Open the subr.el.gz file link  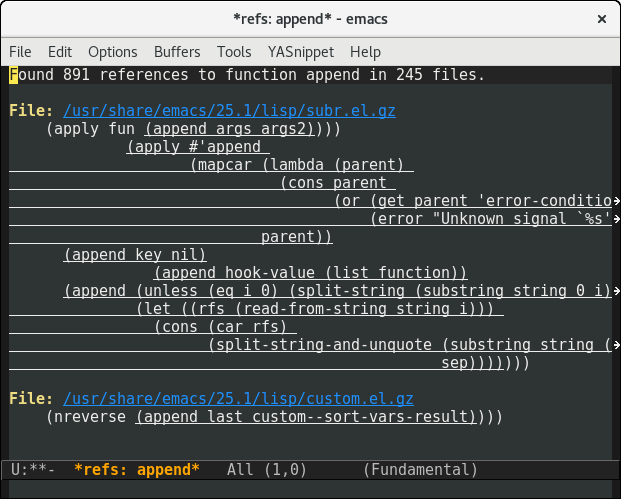[229, 110]
